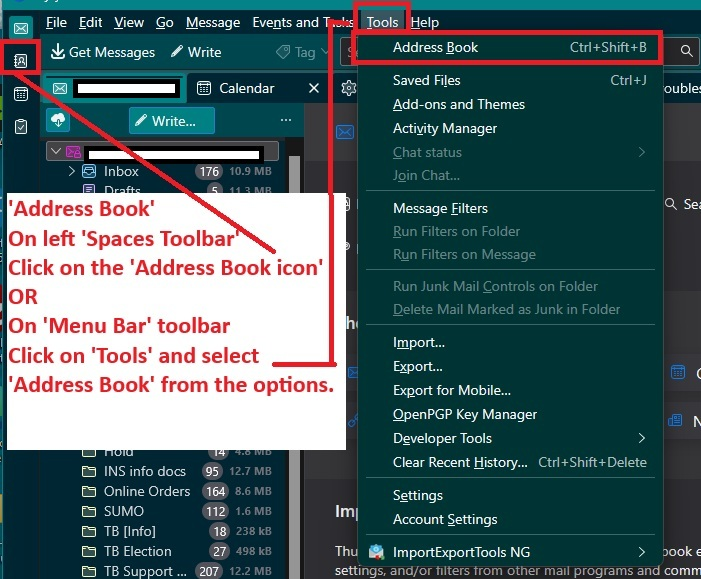Image resolution: width=701 pixels, height=579 pixels.
Task: Click the Write... button in folder pane
Action: tap(172, 121)
